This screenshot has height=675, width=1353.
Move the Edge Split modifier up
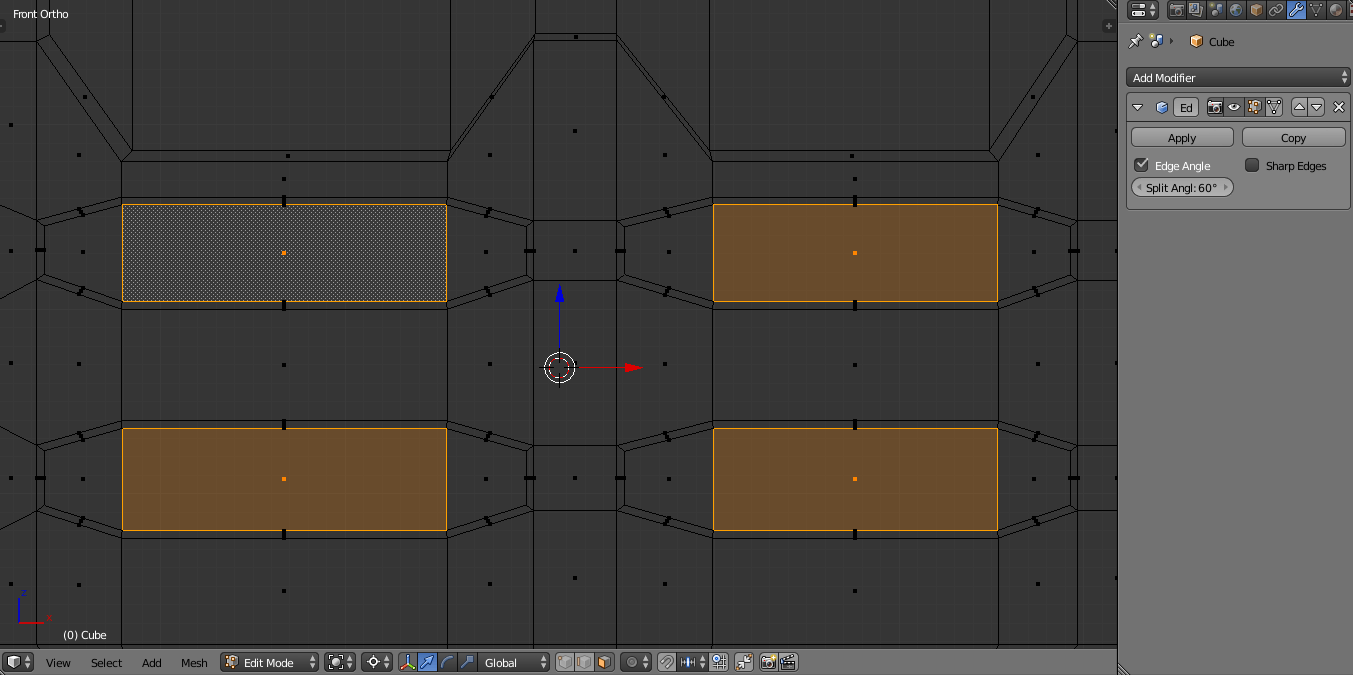tap(1299, 107)
